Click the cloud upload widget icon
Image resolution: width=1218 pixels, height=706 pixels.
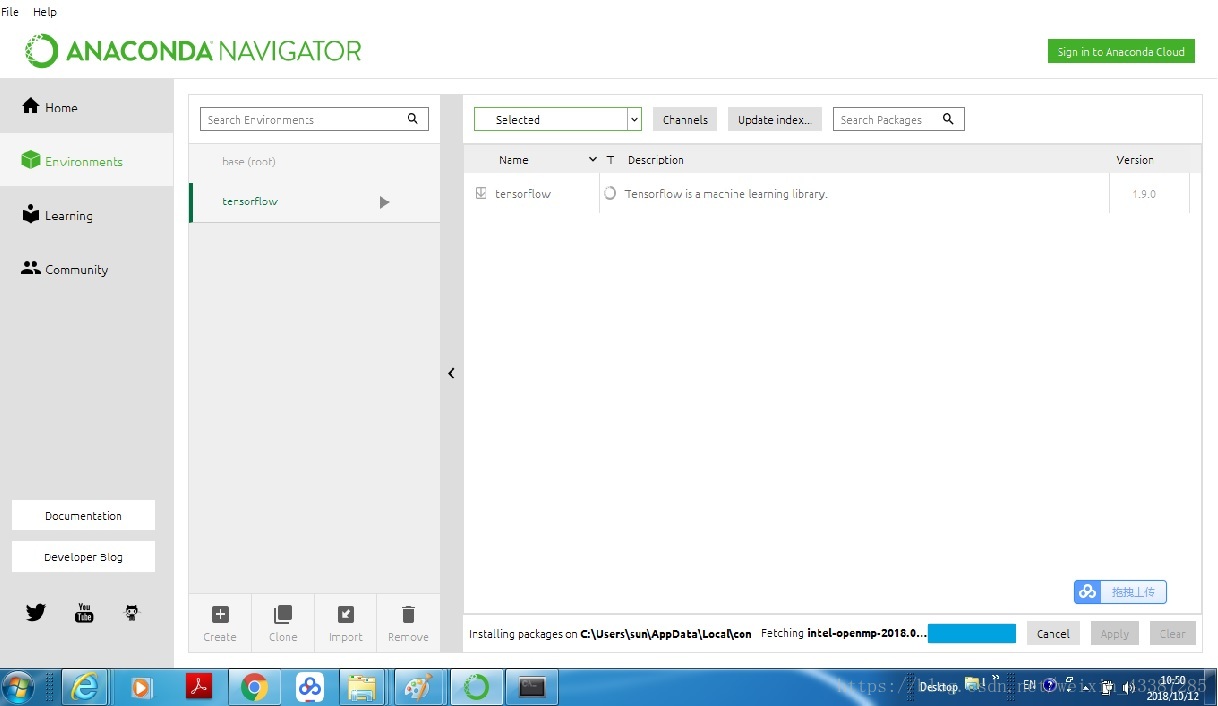1087,592
